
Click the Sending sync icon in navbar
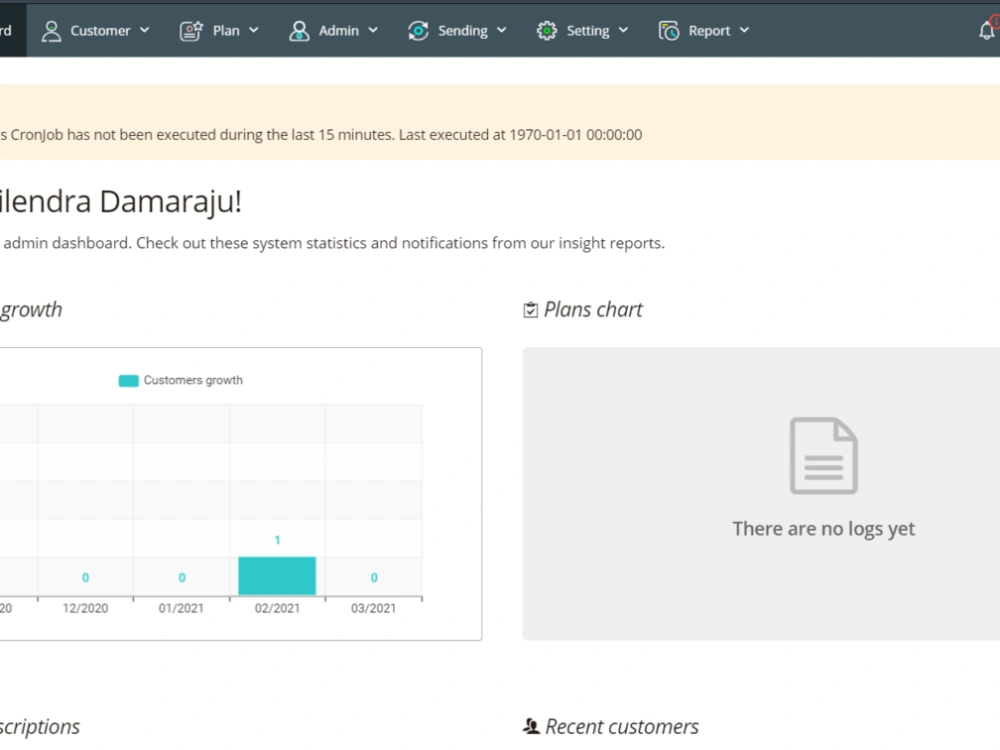pos(418,31)
